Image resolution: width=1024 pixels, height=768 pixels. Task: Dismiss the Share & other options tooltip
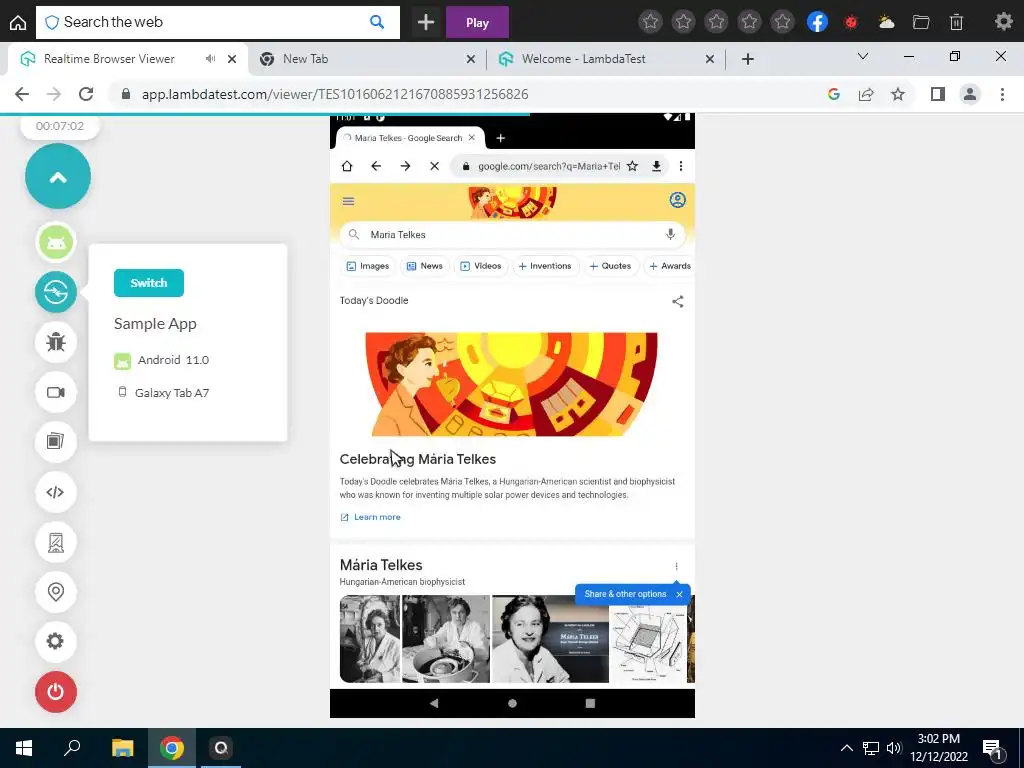coord(679,594)
